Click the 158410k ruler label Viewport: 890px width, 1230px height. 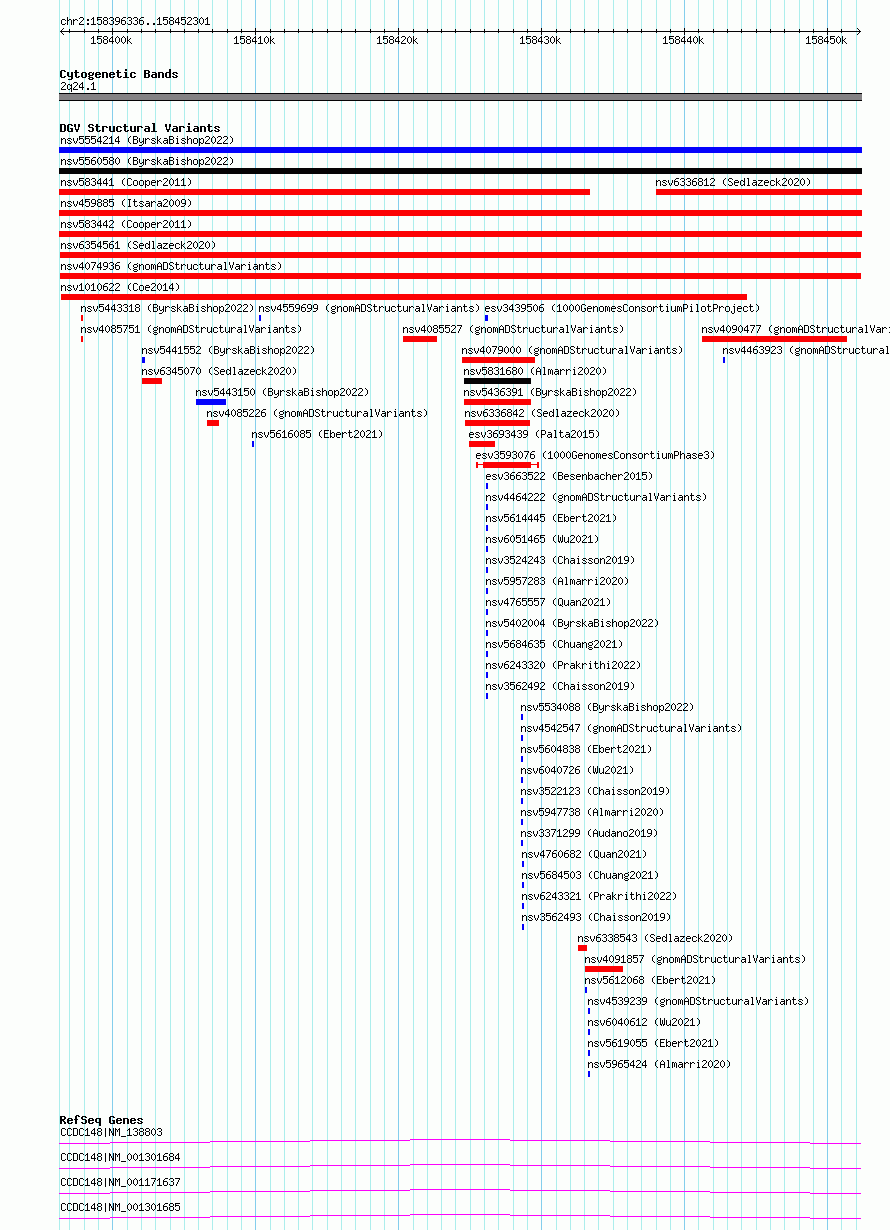click(x=254, y=41)
